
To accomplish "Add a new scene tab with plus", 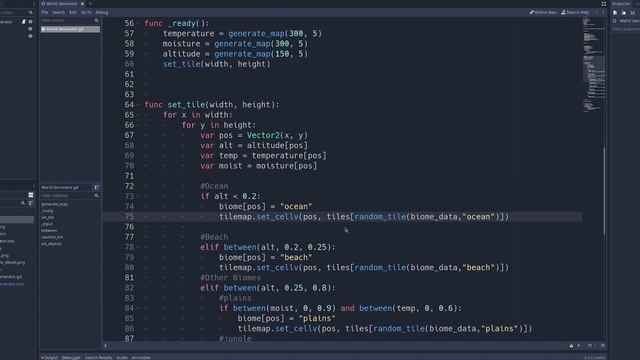I will [90, 4].
